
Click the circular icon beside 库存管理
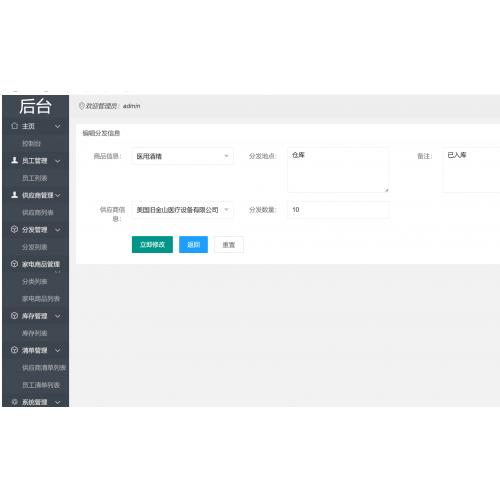click(14, 316)
